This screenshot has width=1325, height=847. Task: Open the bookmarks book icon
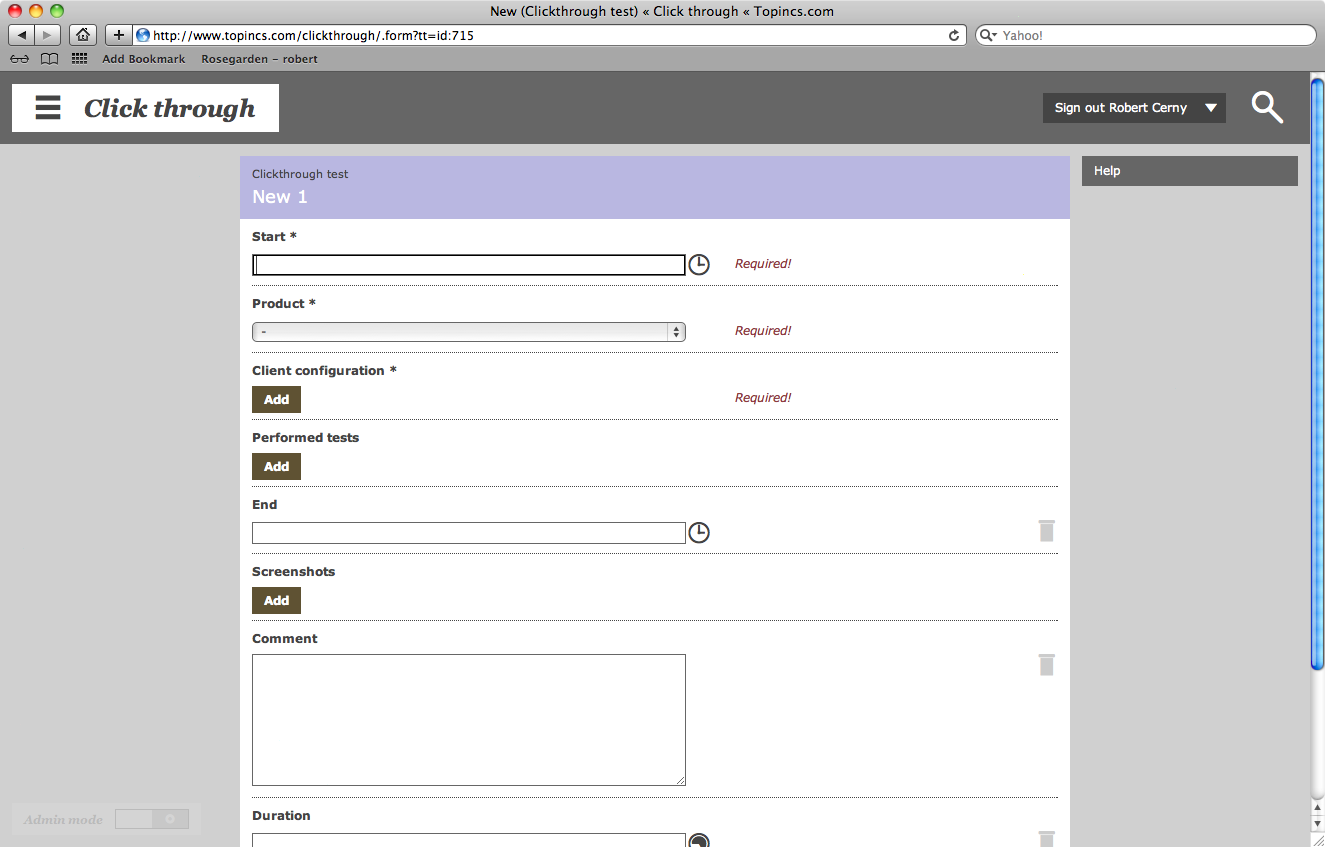pyautogui.click(x=49, y=59)
